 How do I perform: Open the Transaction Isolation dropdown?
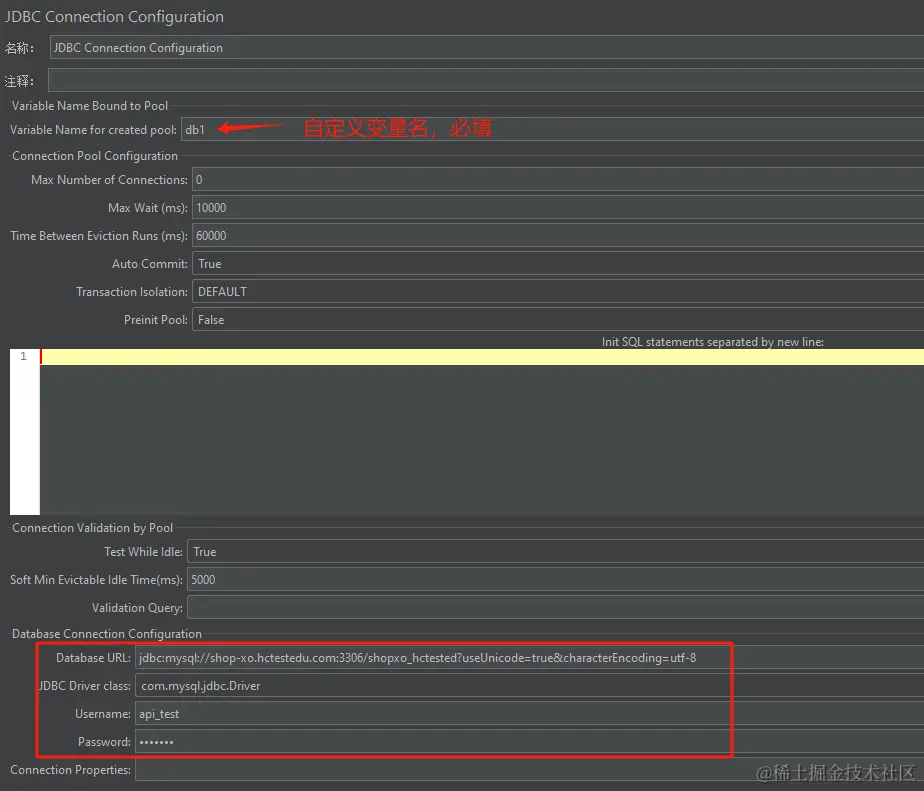click(x=557, y=291)
